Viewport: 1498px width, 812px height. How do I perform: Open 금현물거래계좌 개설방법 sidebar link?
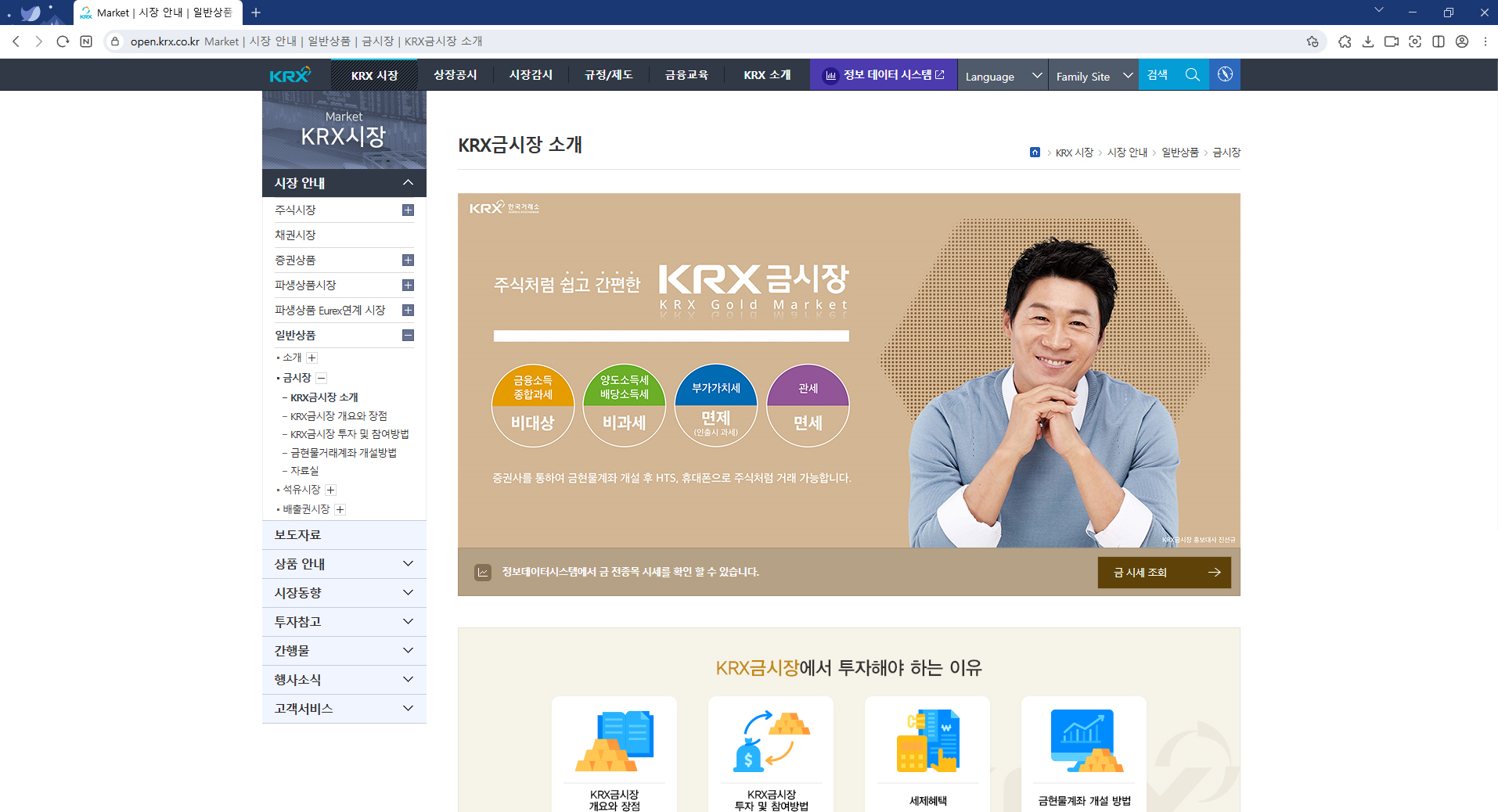344,453
